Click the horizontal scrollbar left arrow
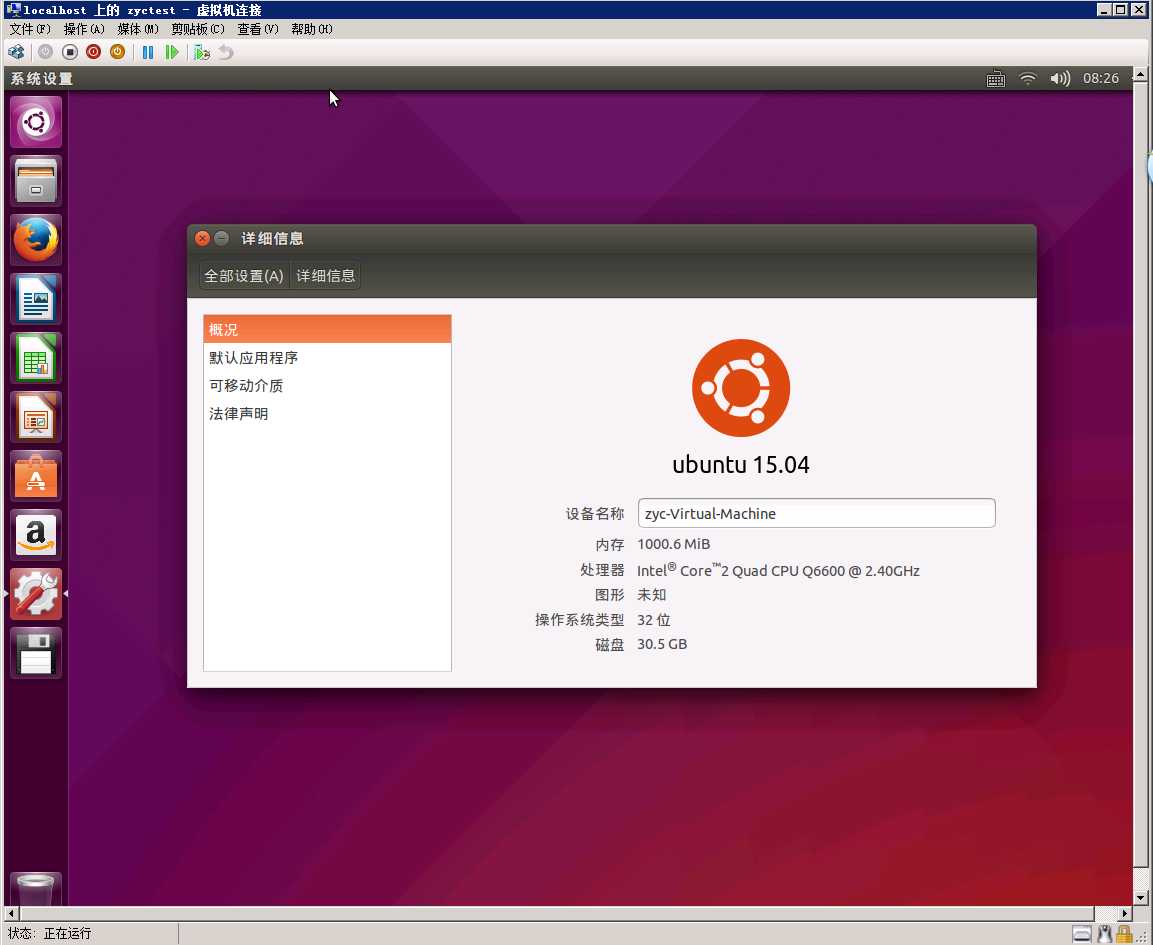 click(11, 913)
